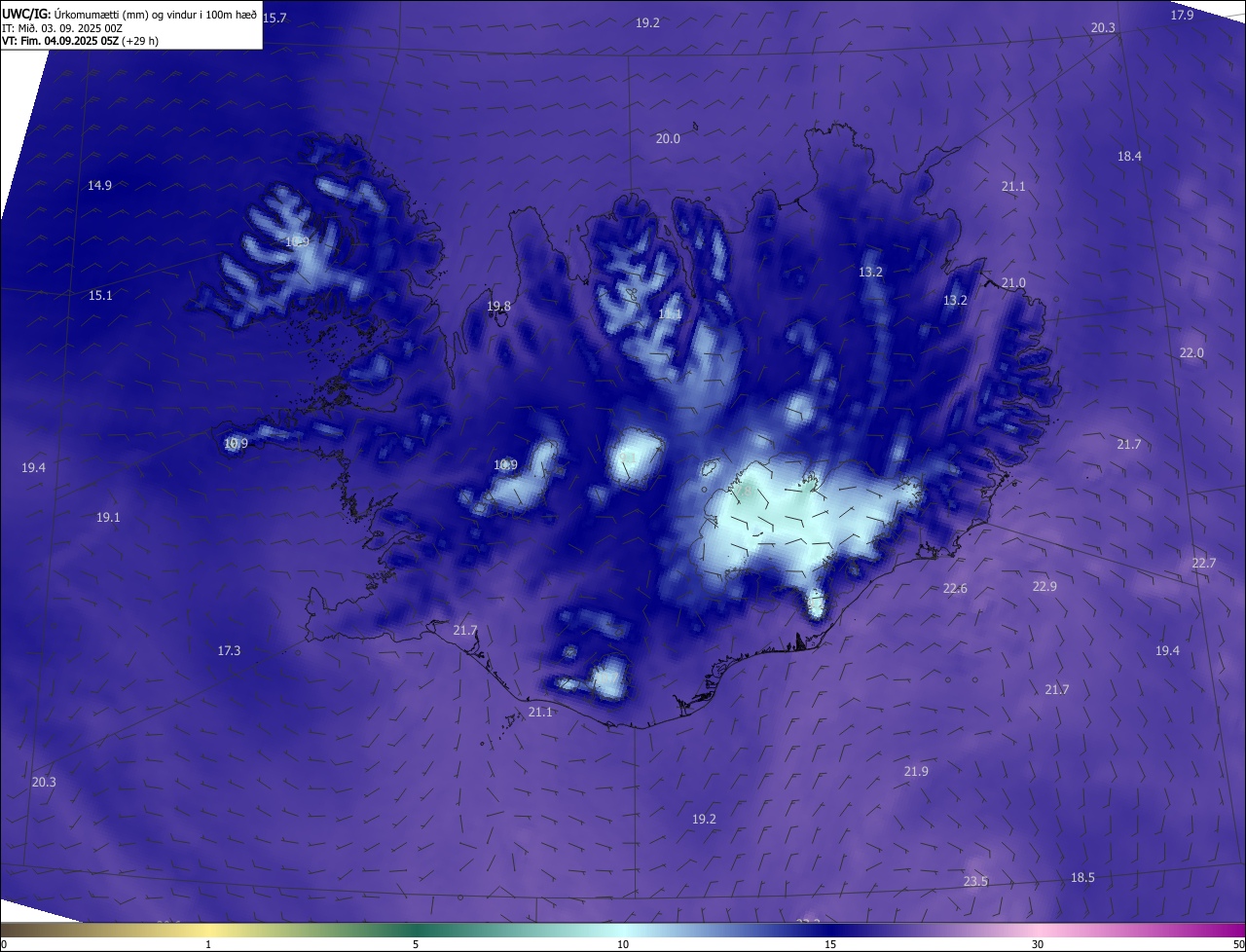This screenshot has height=952, width=1246.
Task: Click the 5 mark on the color scale
Action: (416, 944)
